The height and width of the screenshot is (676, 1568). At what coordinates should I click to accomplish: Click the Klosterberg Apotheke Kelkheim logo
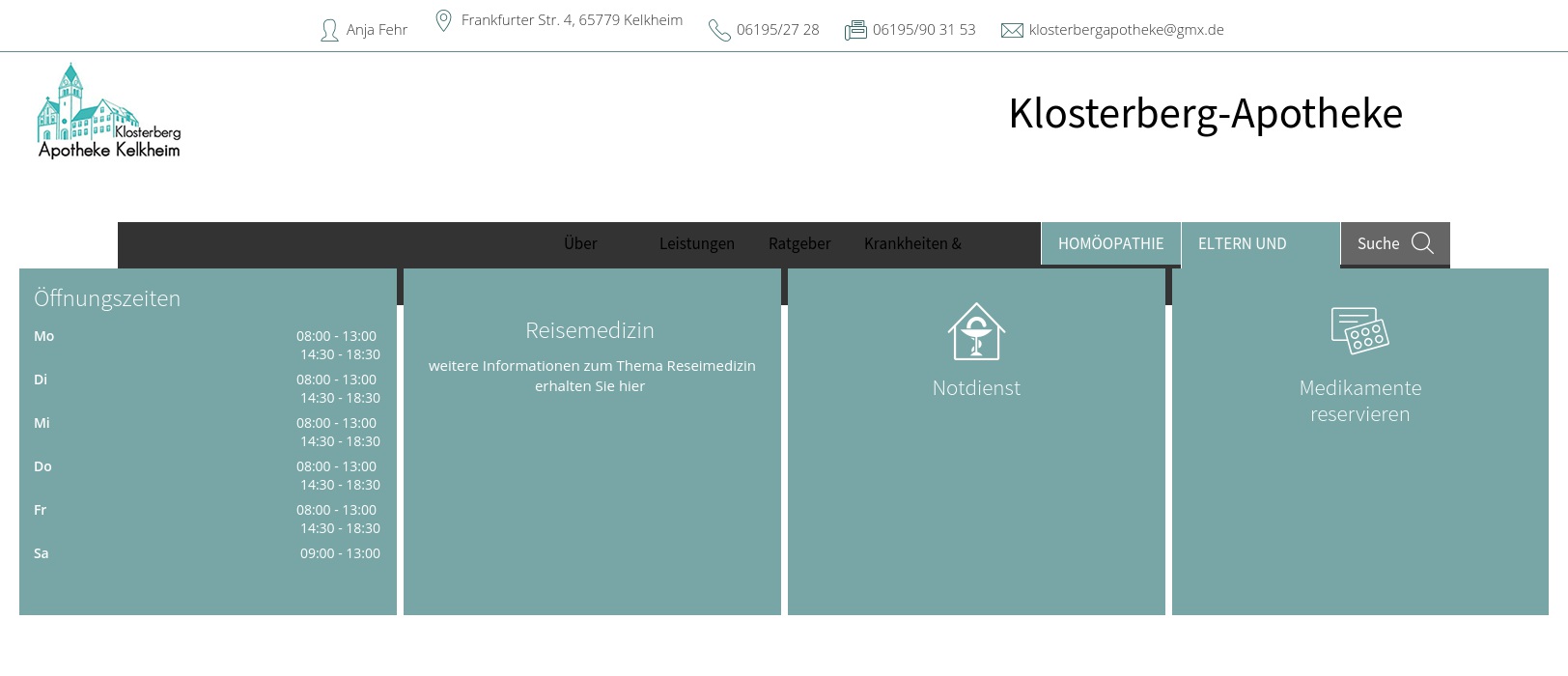point(109,111)
